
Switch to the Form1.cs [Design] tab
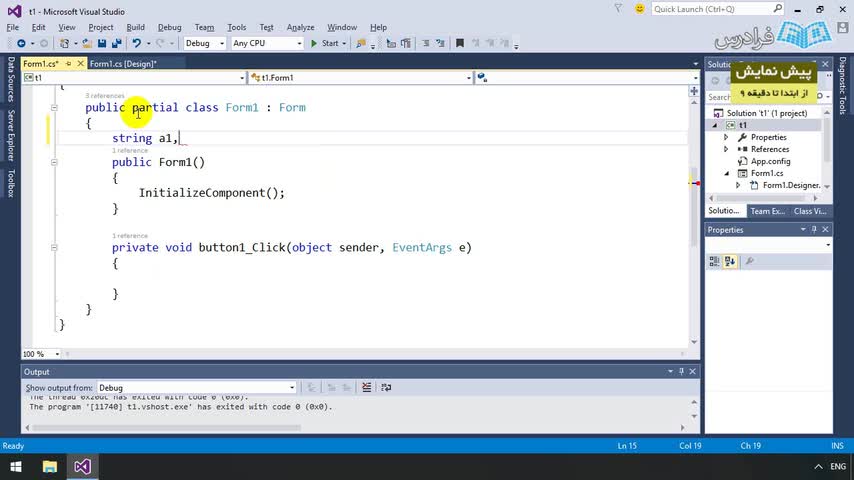pyautogui.click(x=123, y=64)
